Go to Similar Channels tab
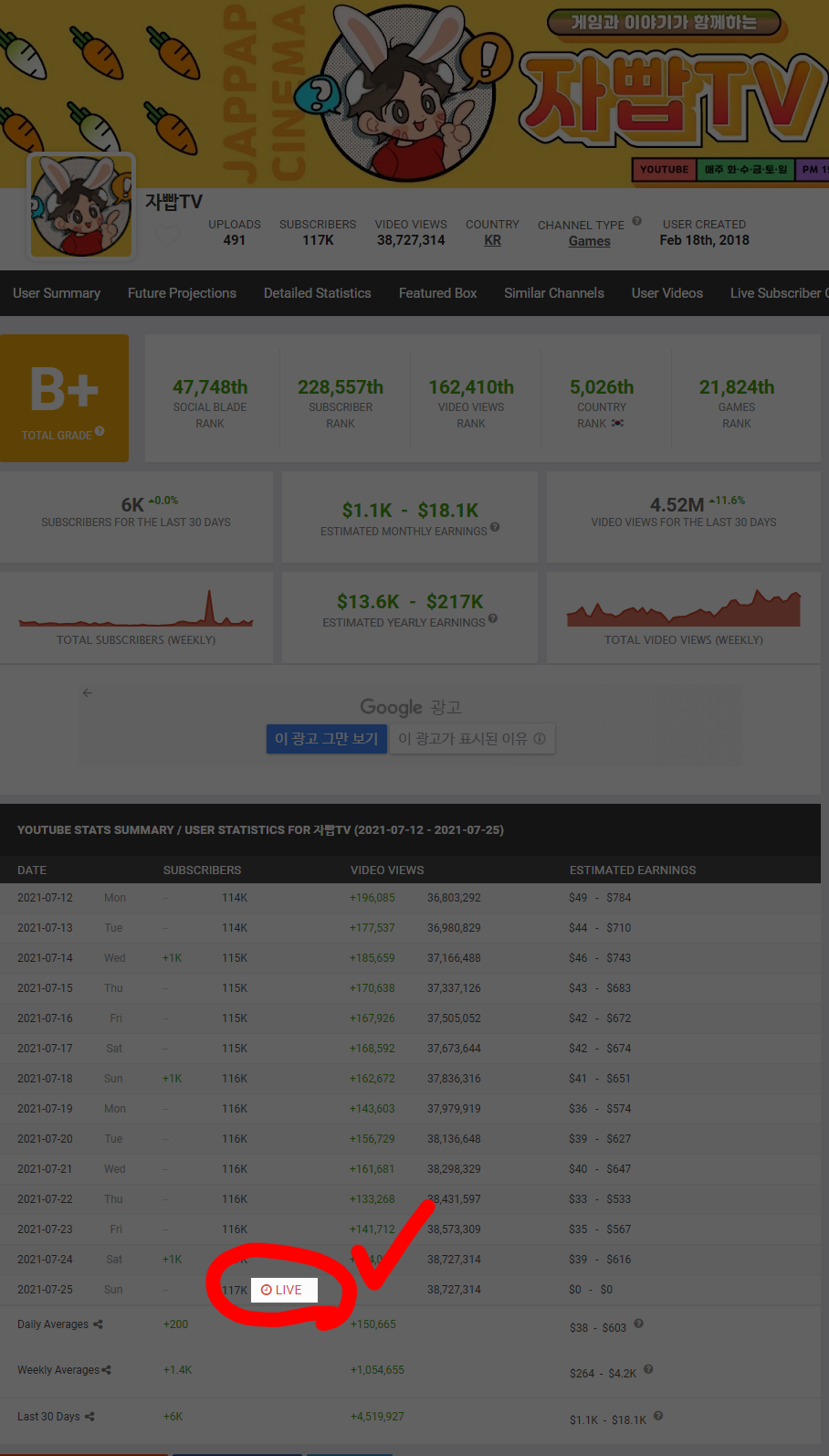 click(554, 293)
